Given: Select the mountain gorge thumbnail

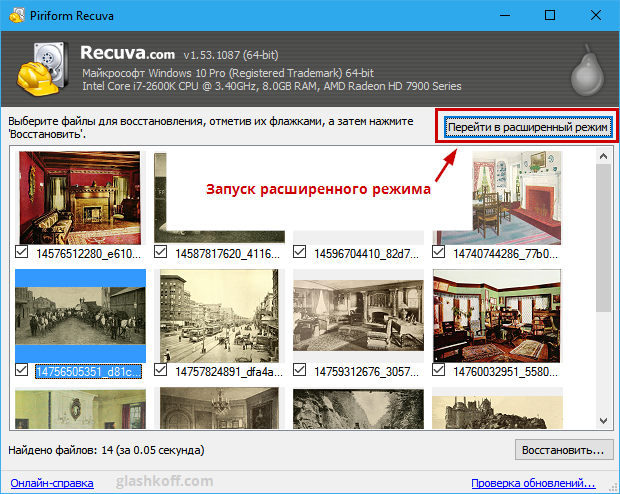Looking at the screenshot, I should coord(358,409).
